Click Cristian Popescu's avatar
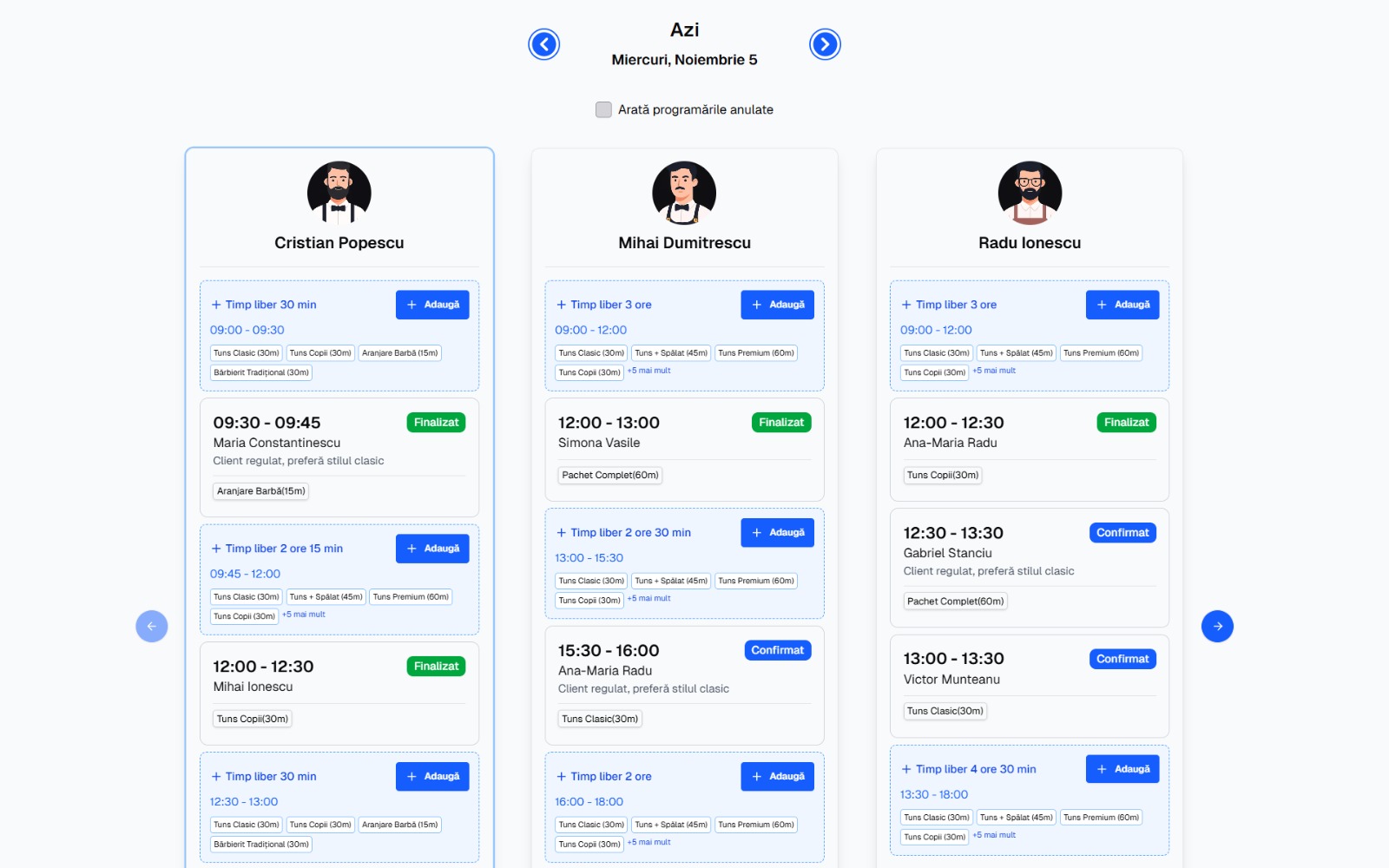 click(339, 193)
